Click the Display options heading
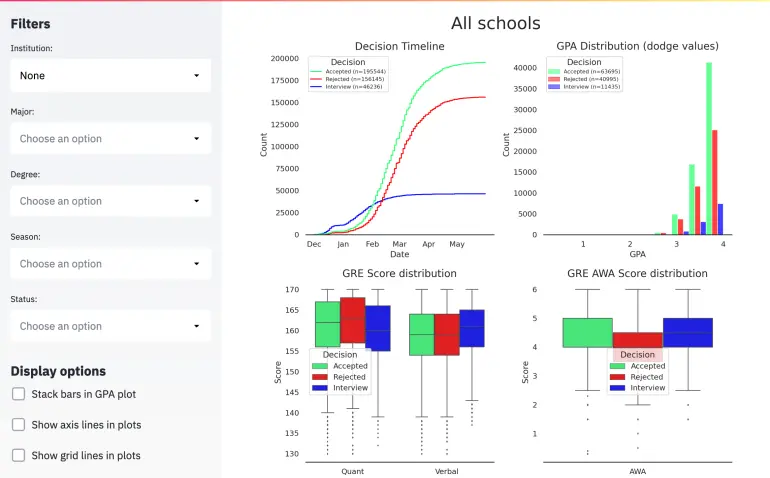The width and height of the screenshot is (770, 478). (x=58, y=371)
